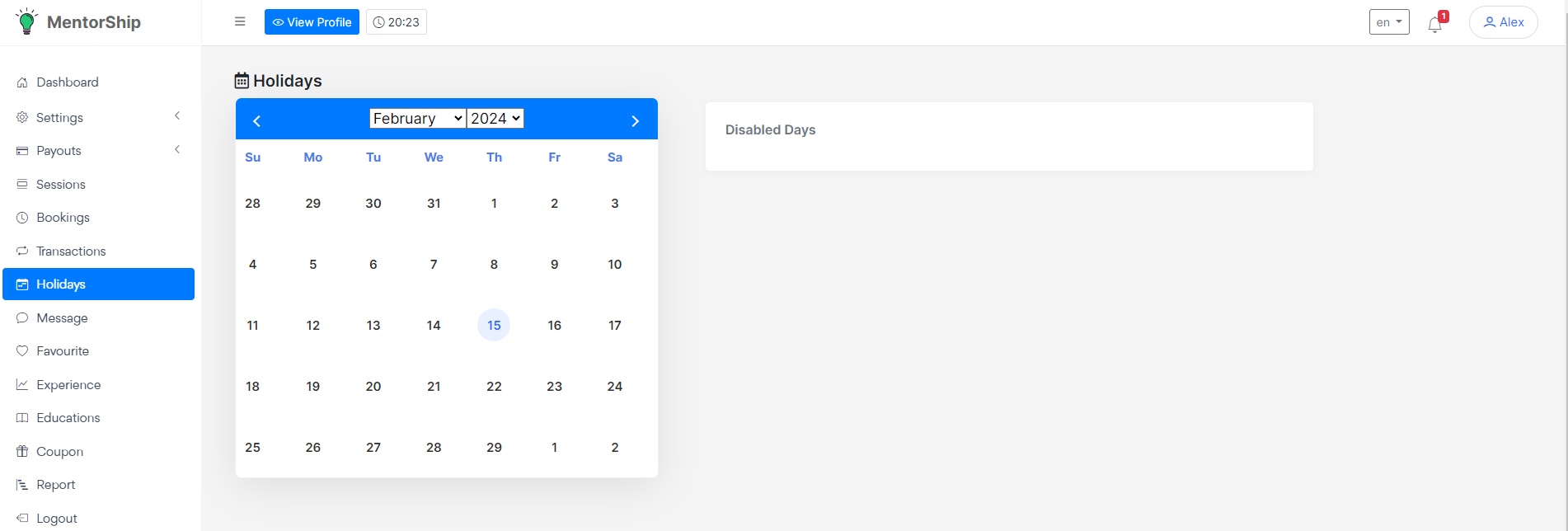This screenshot has height=531, width=1568.
Task: Click Logout in the sidebar
Action: tap(56, 519)
